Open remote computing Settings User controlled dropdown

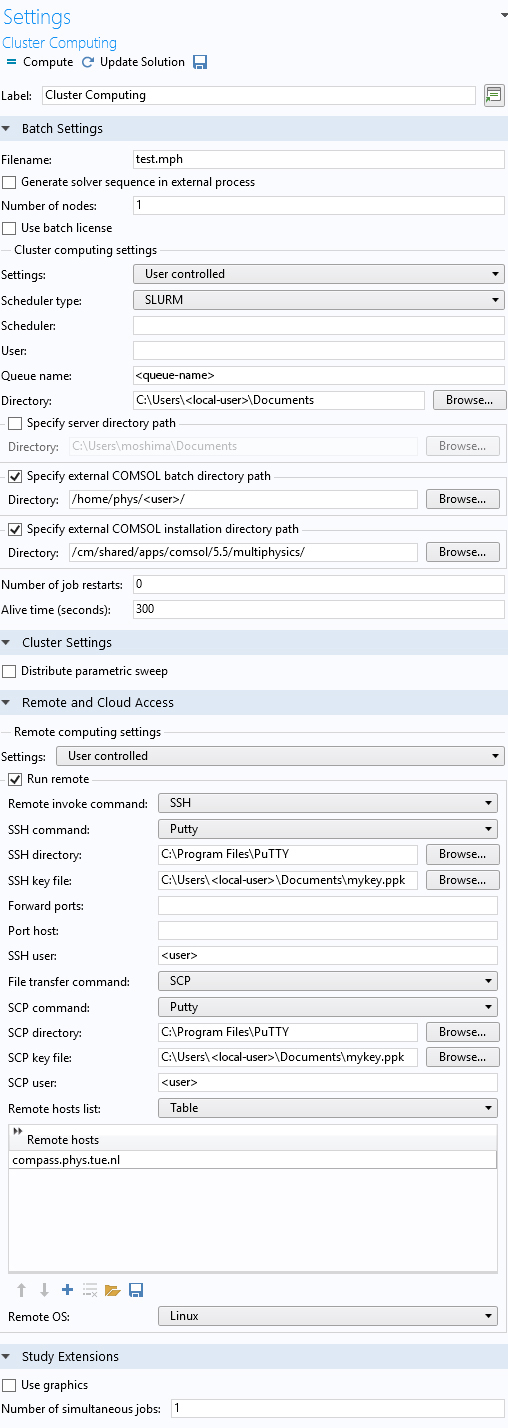[280, 756]
